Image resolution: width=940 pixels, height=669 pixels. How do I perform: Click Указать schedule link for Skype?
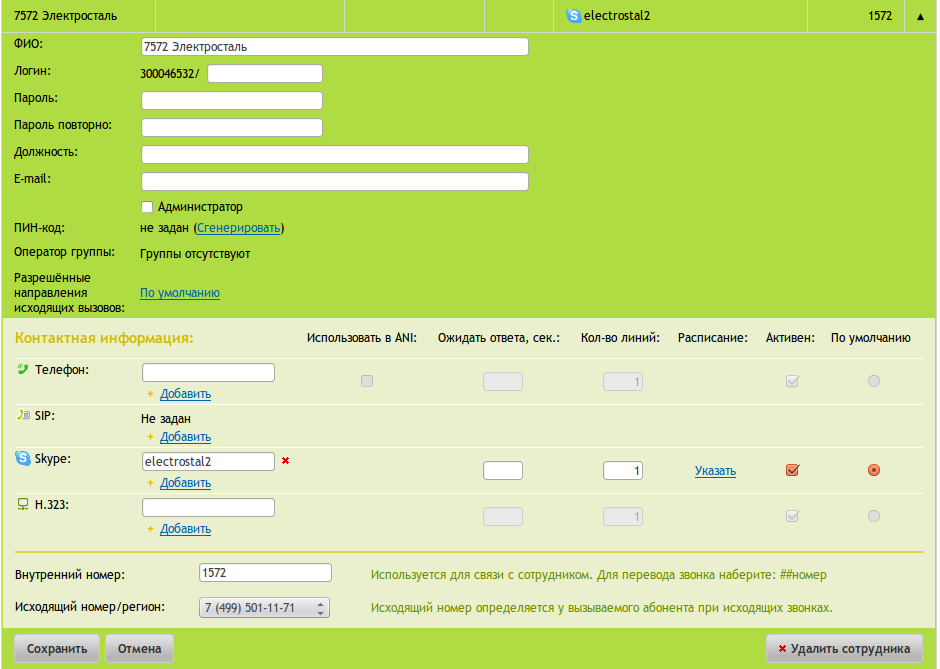tap(715, 471)
